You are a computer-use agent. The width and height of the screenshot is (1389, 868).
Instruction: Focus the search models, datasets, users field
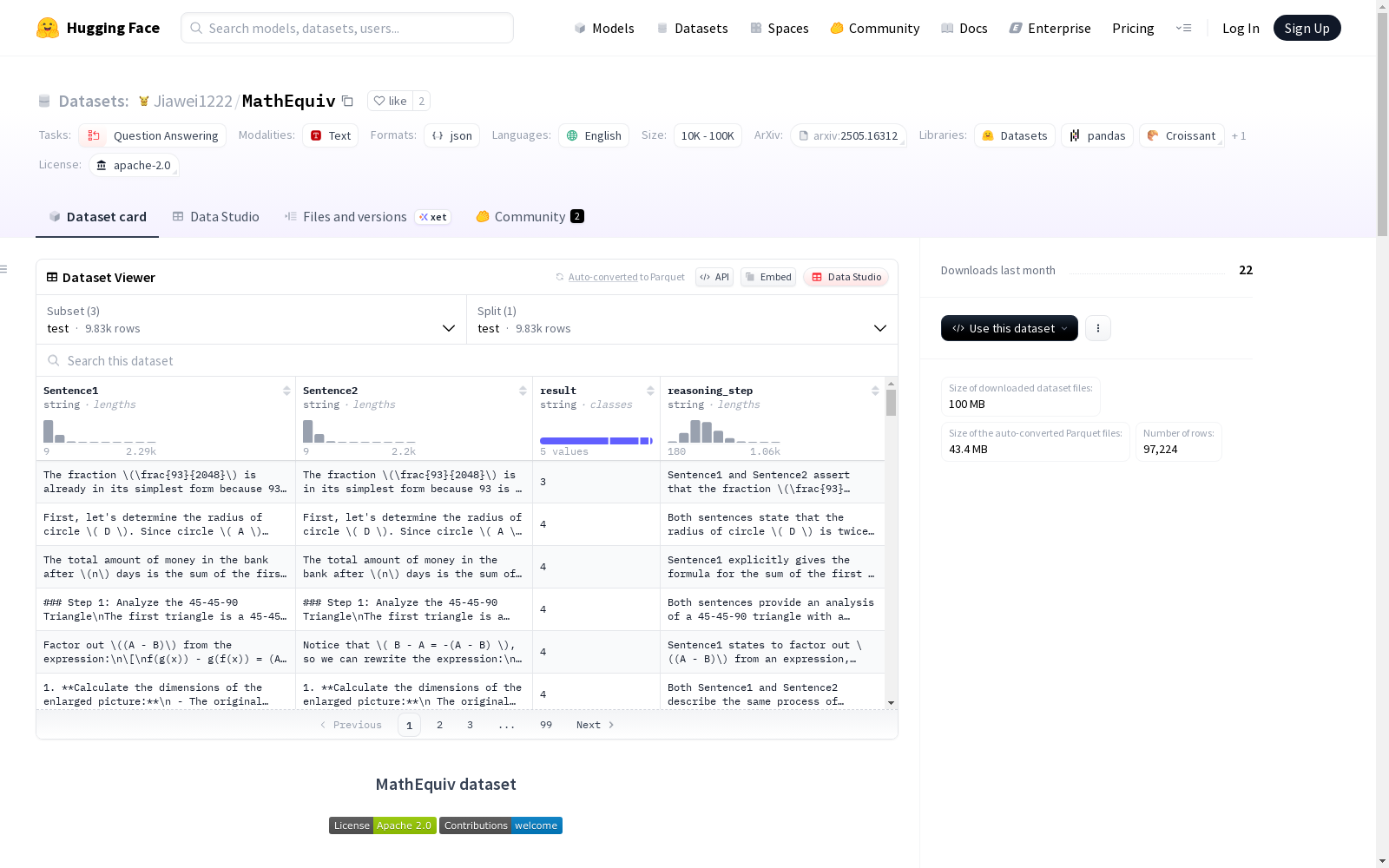pos(347,28)
